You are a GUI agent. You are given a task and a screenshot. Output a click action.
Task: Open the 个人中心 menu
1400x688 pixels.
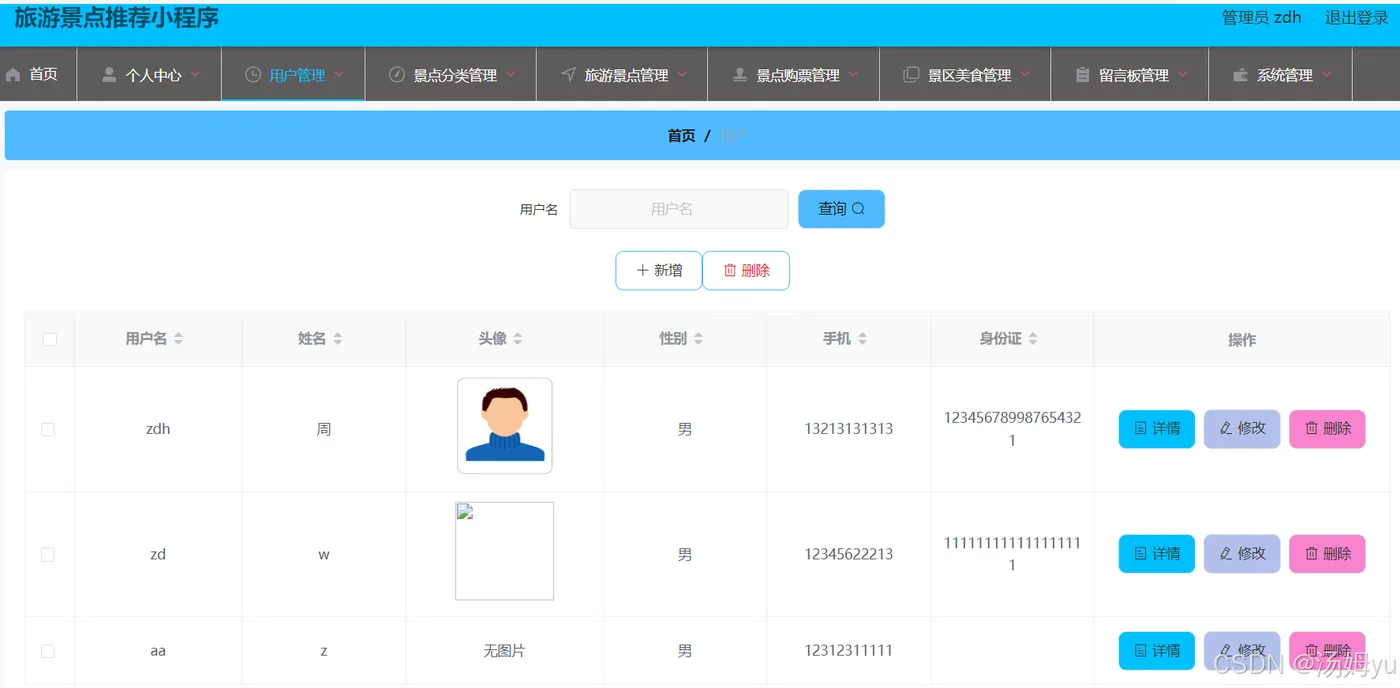click(150, 74)
